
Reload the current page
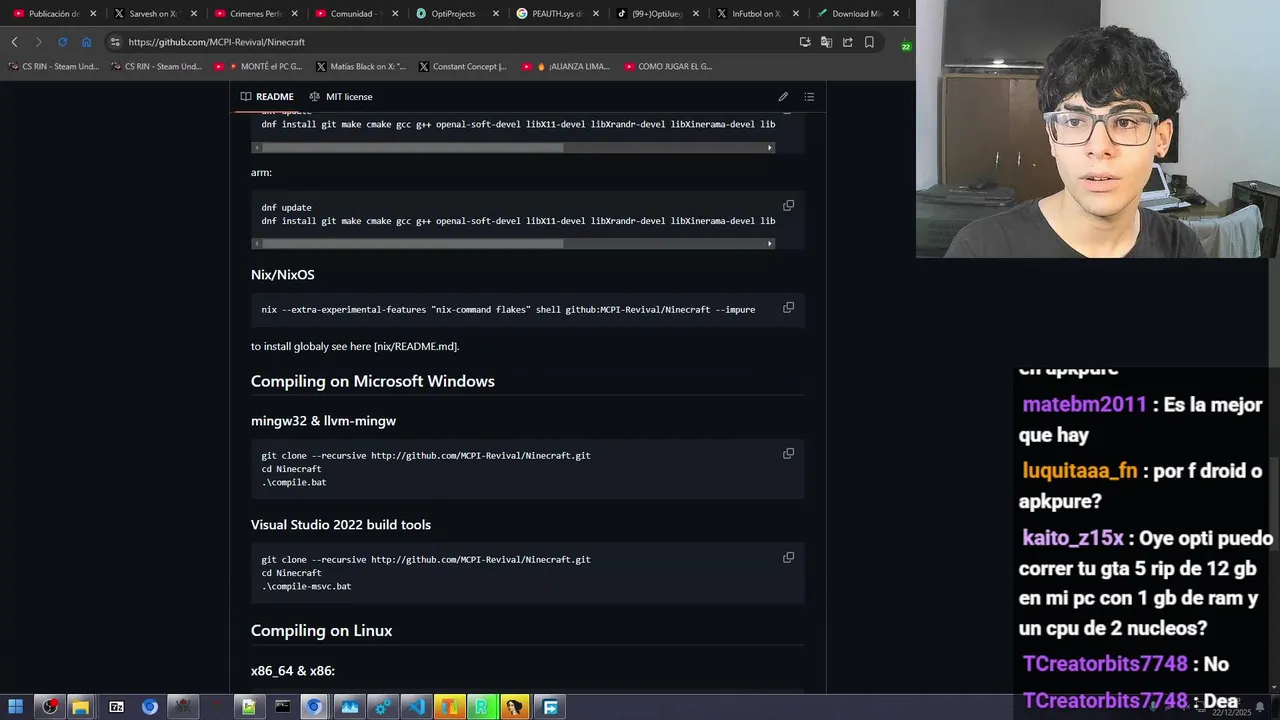62,42
